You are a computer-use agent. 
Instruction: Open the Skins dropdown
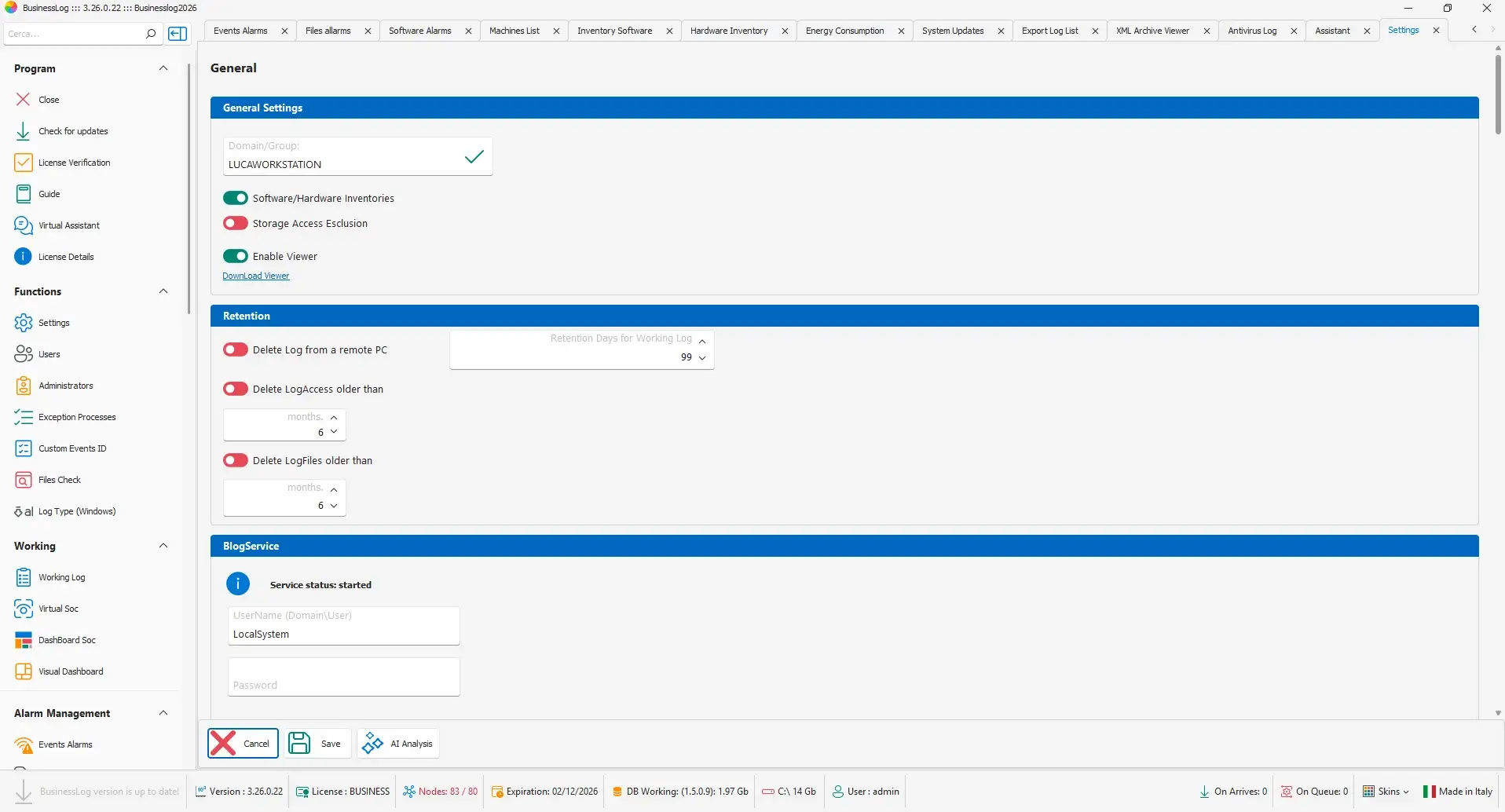click(1386, 792)
